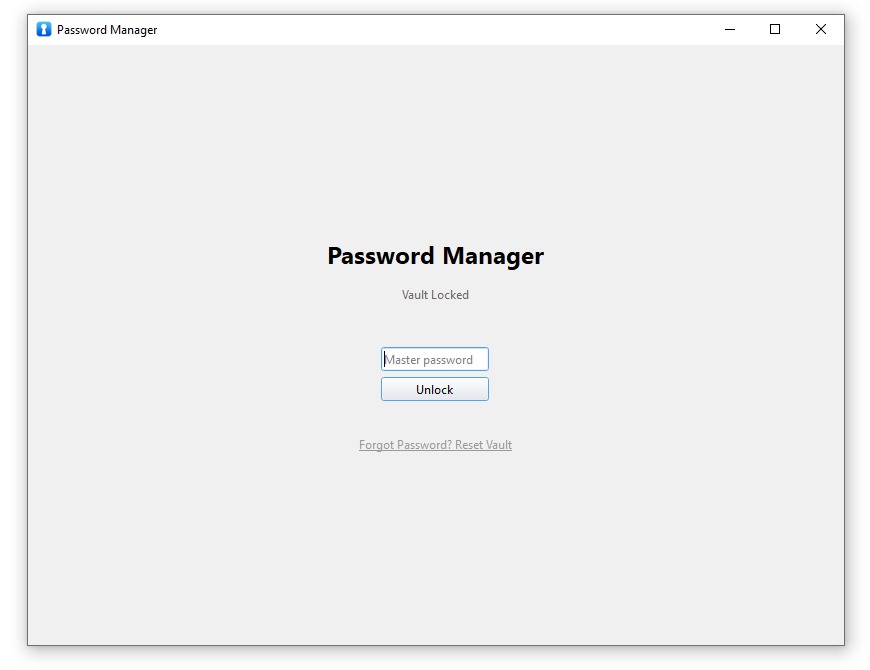Unlock the vault with the Unlock button

[x=435, y=389]
